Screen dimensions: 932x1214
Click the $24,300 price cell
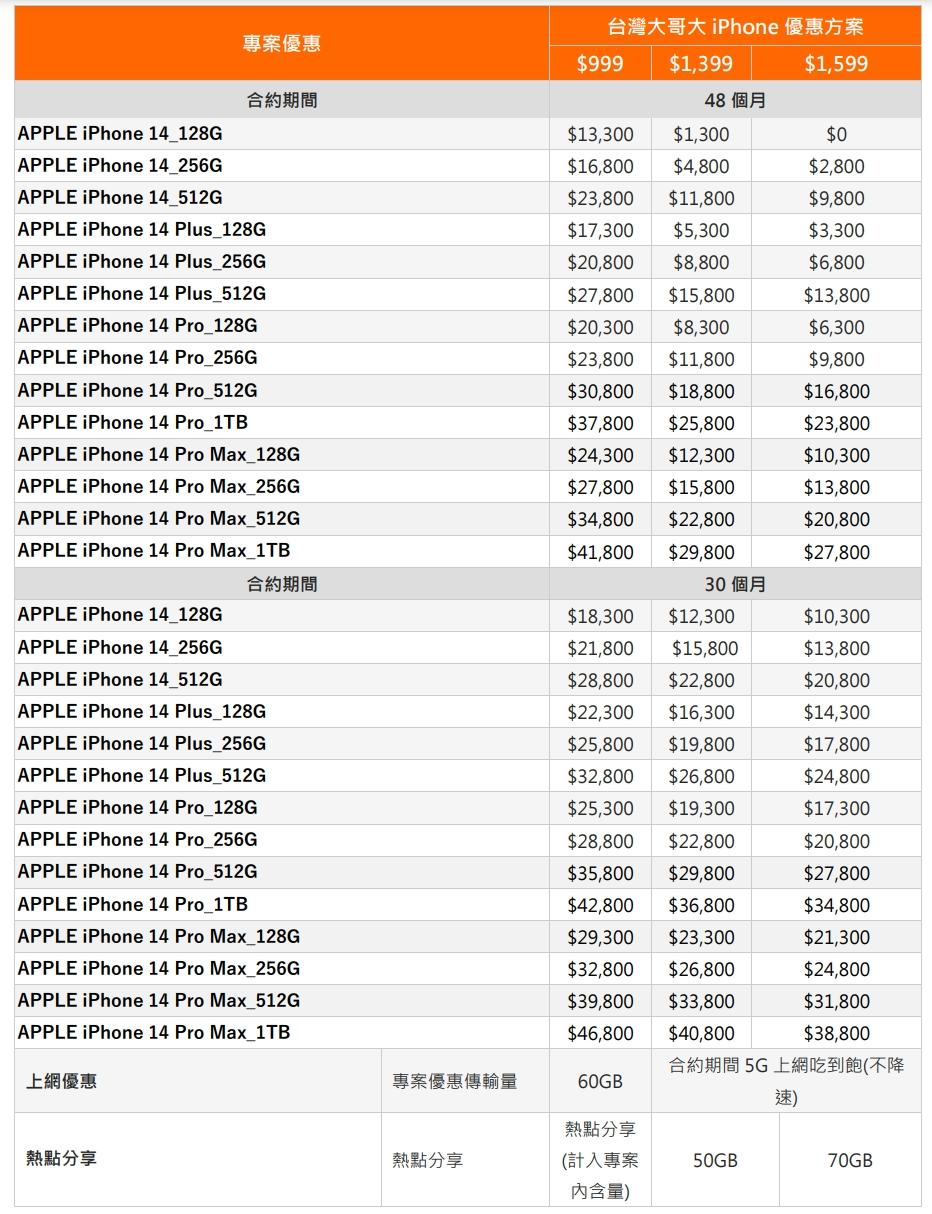[x=600, y=455]
